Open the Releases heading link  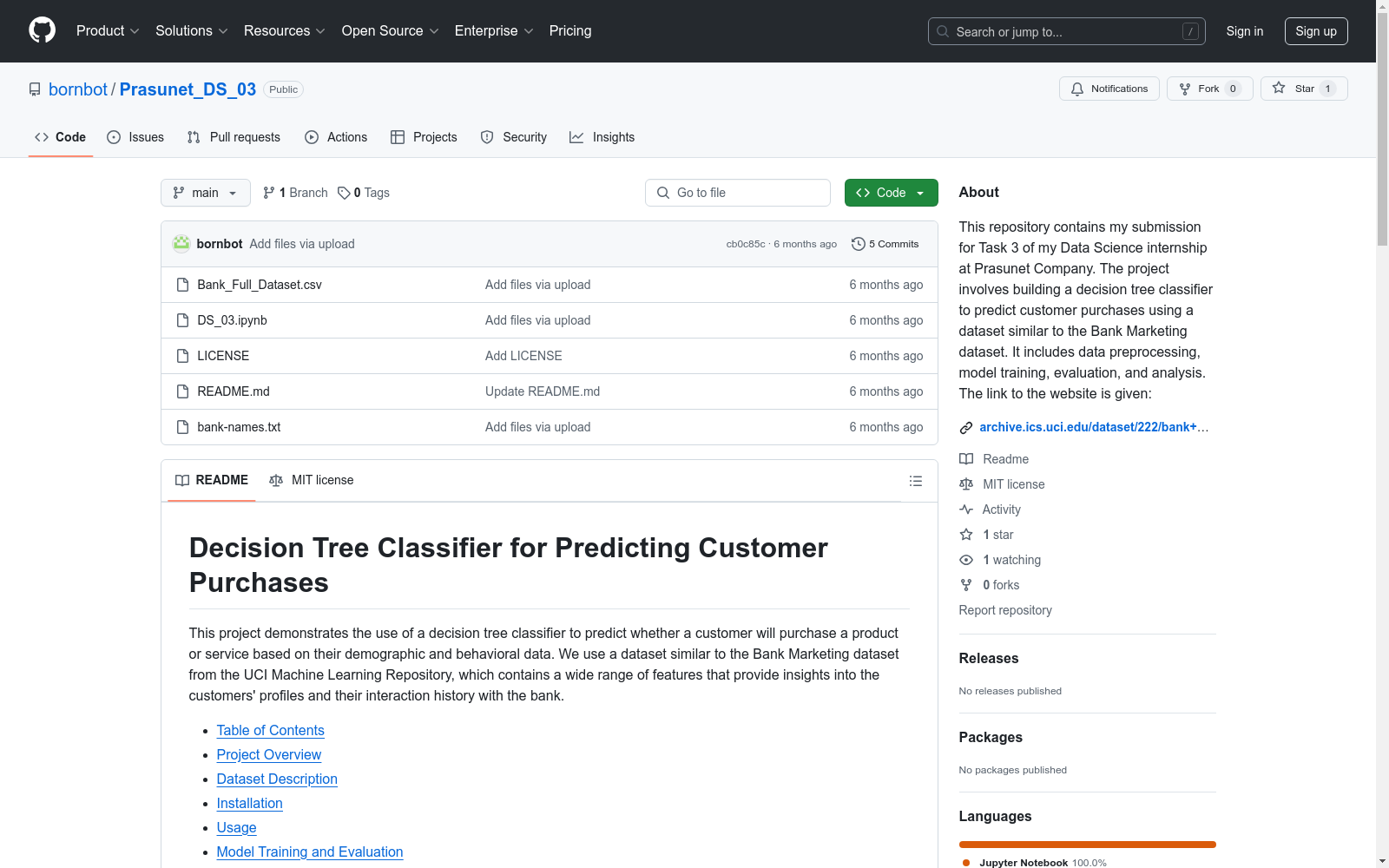[989, 658]
